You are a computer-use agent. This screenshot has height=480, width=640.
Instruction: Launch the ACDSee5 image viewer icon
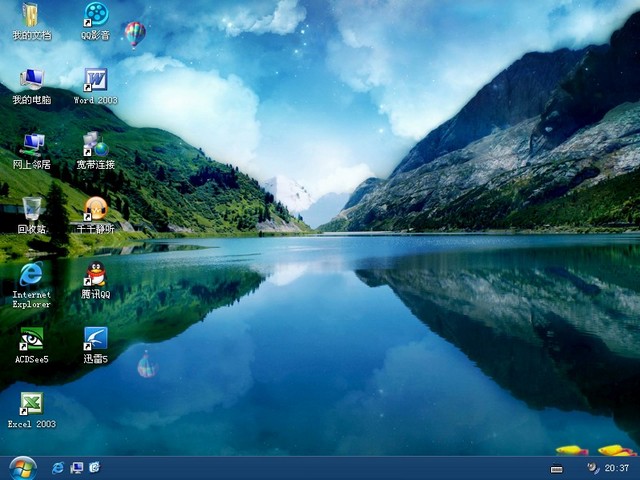click(x=31, y=339)
